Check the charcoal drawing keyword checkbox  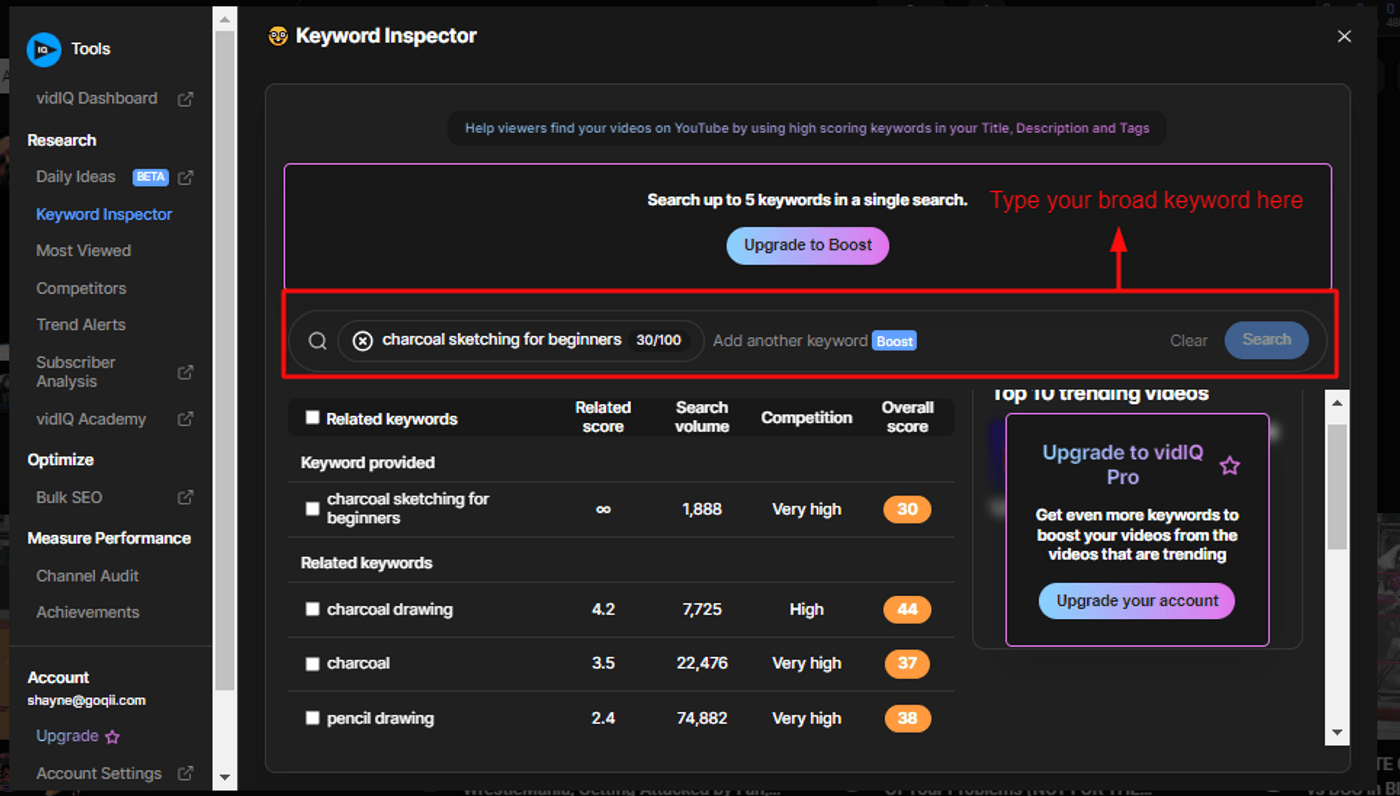pyautogui.click(x=313, y=609)
